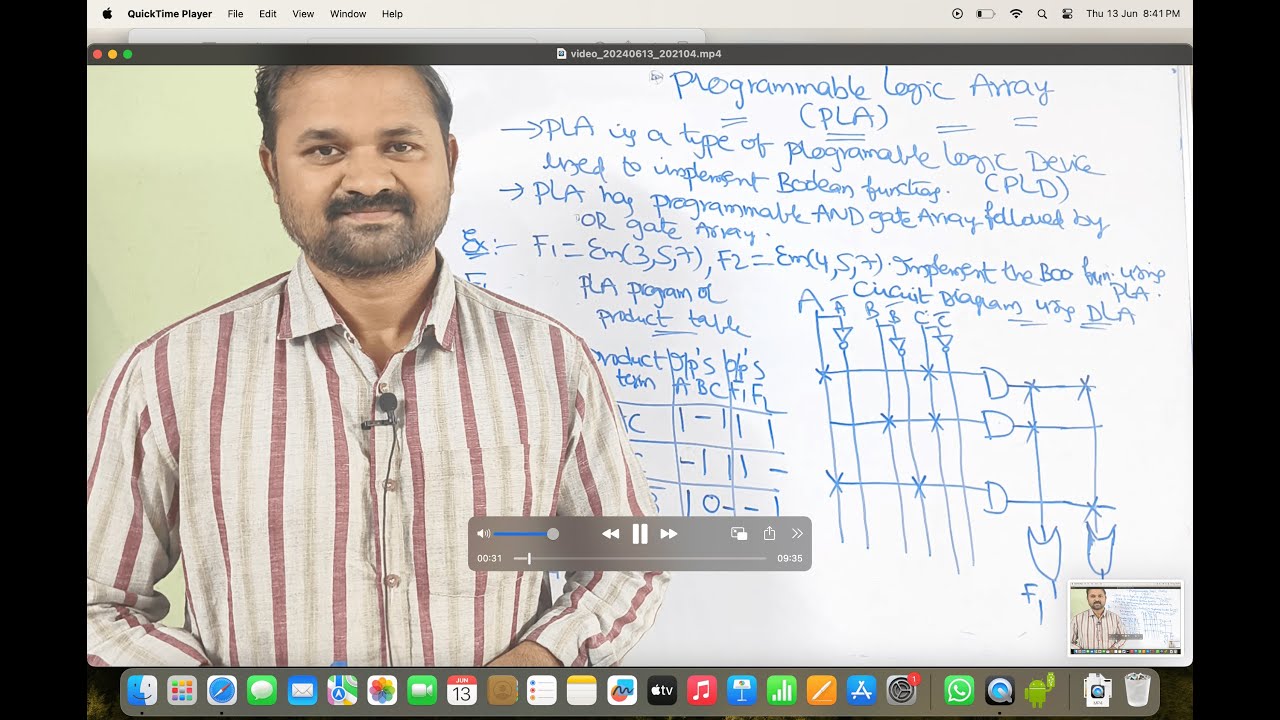Open Messages from the dock
Viewport: 1280px width, 720px height.
262,690
